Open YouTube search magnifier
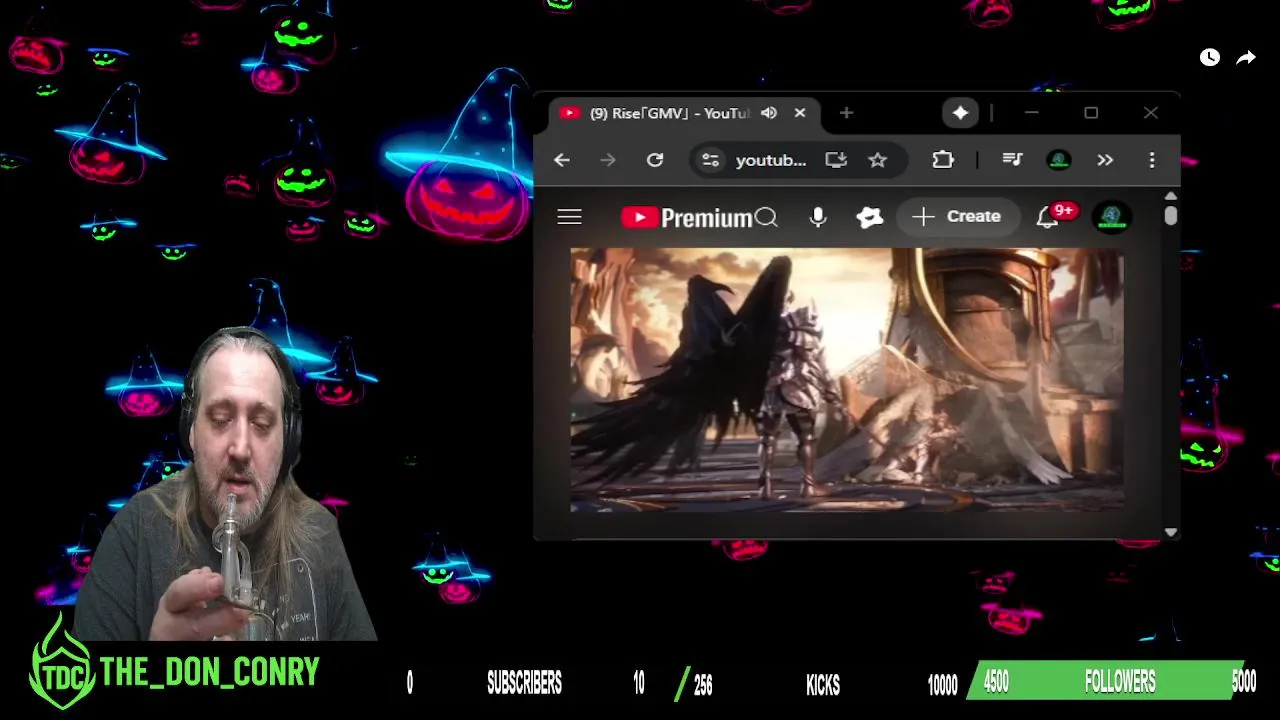Screen dimensions: 1280x720 [767, 217]
